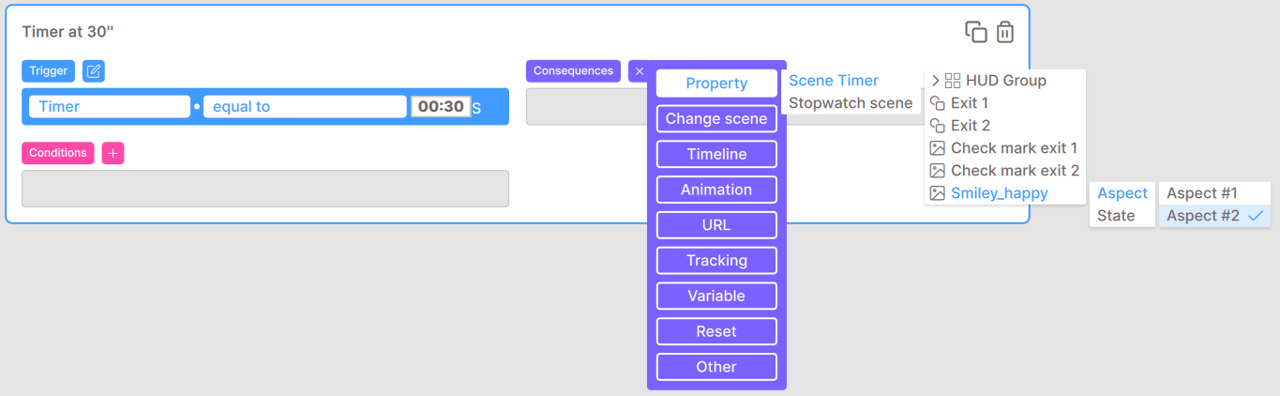Screen dimensions: 1280x396
Task: Click the Variable button
Action: click(x=717, y=296)
